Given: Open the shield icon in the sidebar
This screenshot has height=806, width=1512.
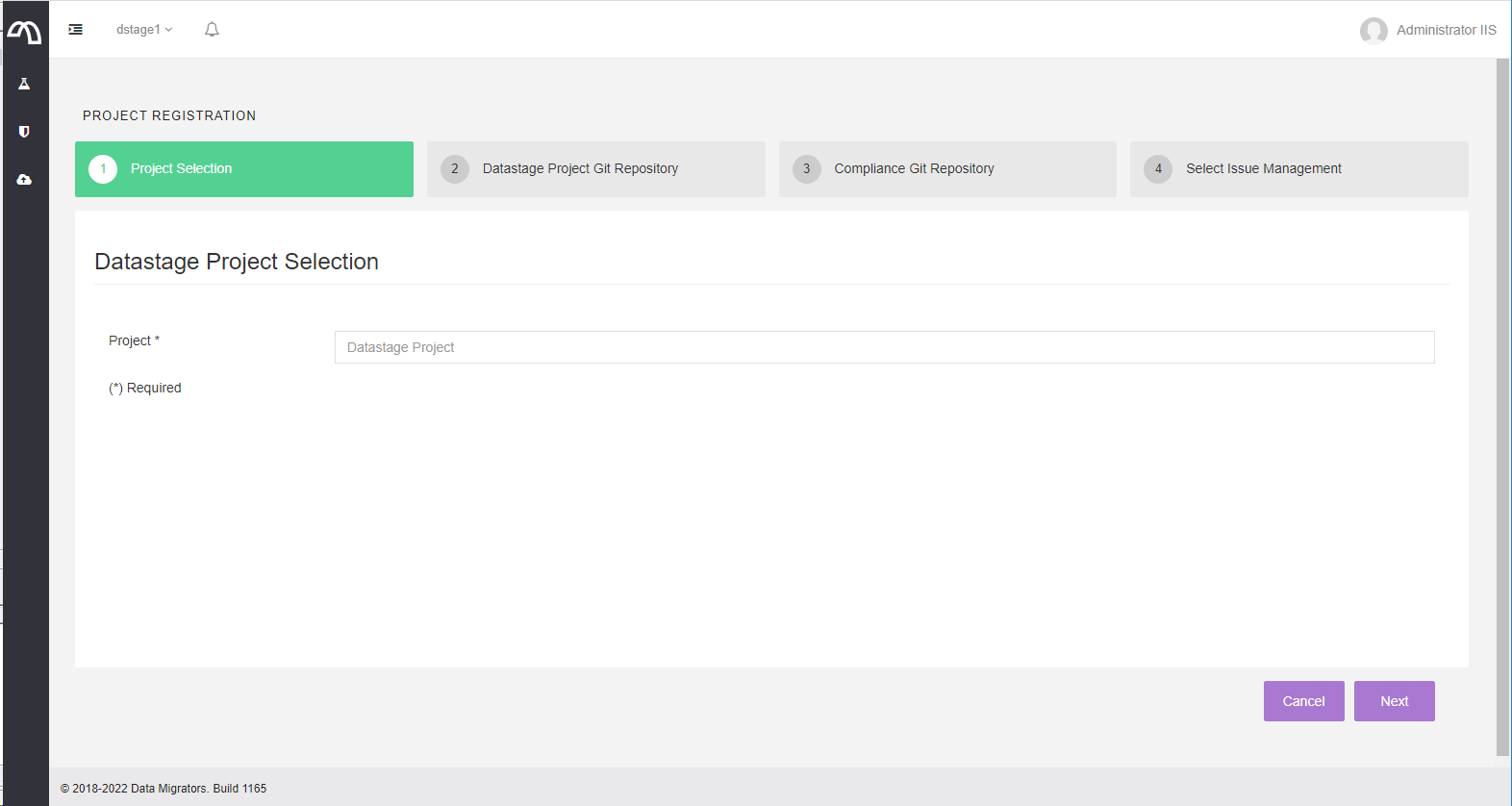Looking at the screenshot, I should pos(24,132).
